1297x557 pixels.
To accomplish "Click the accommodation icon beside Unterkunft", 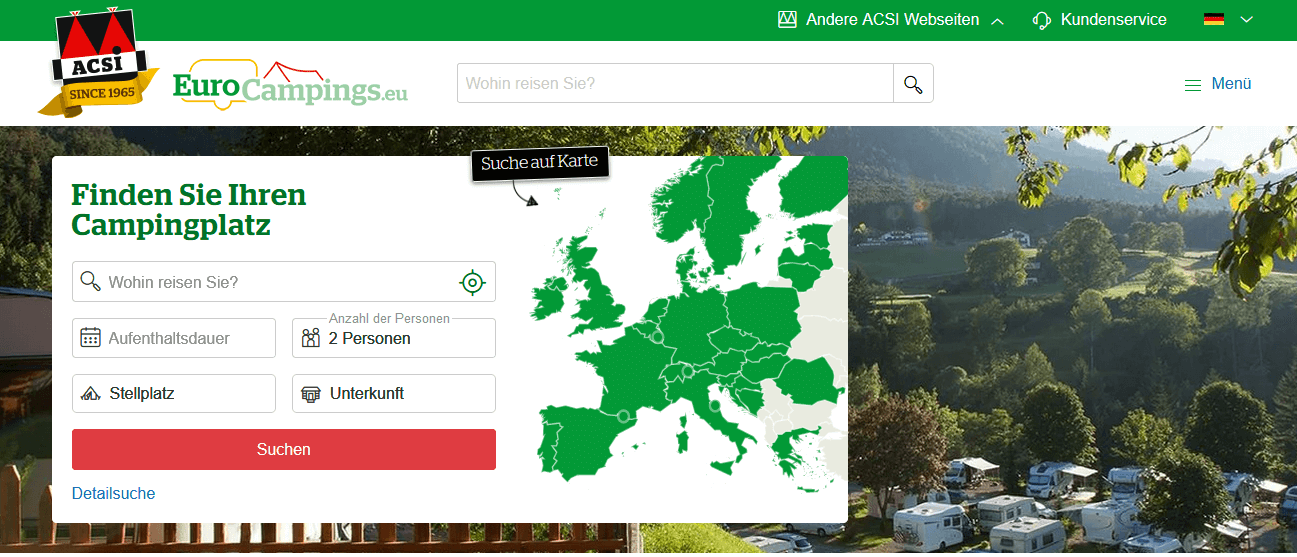I will tap(311, 394).
